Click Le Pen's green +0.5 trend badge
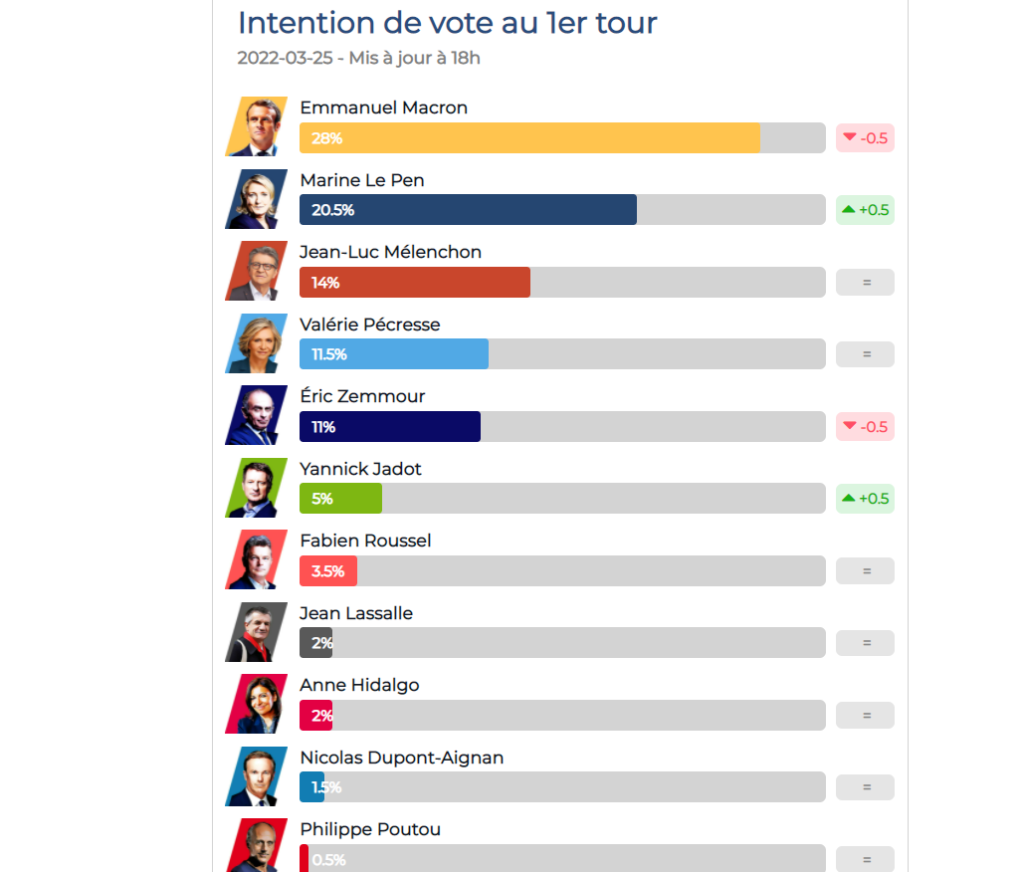Screen dimensions: 1024x872 (x=865, y=210)
